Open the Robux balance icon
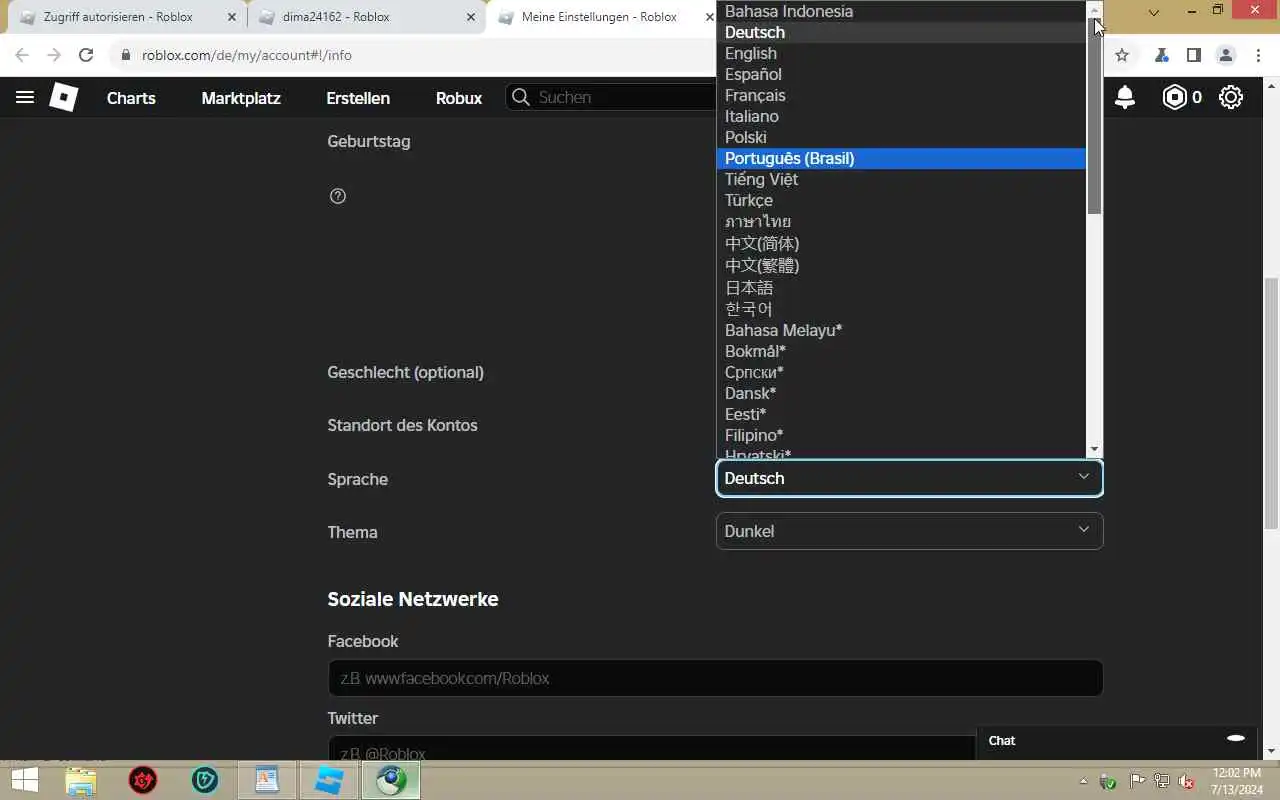This screenshot has height=800, width=1280. click(x=1174, y=97)
